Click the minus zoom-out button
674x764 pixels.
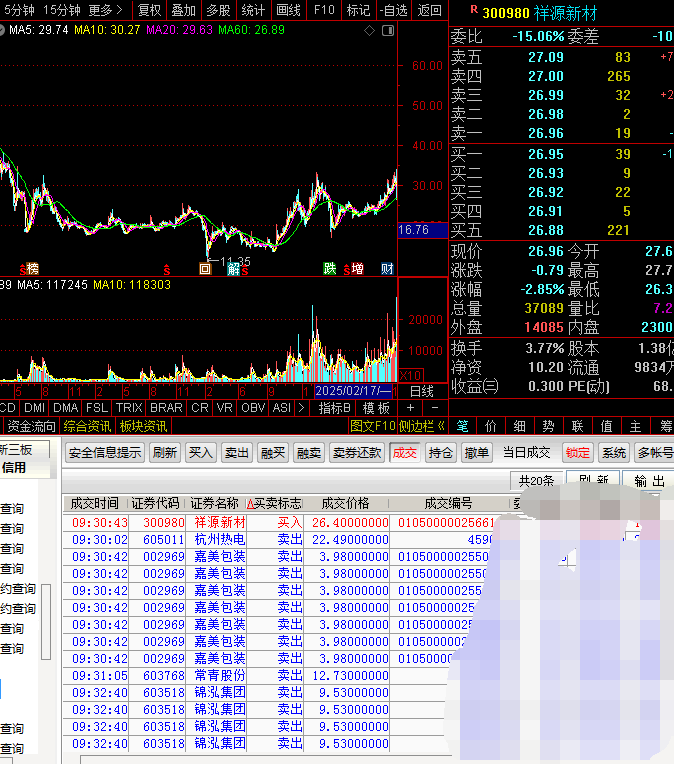click(x=435, y=407)
